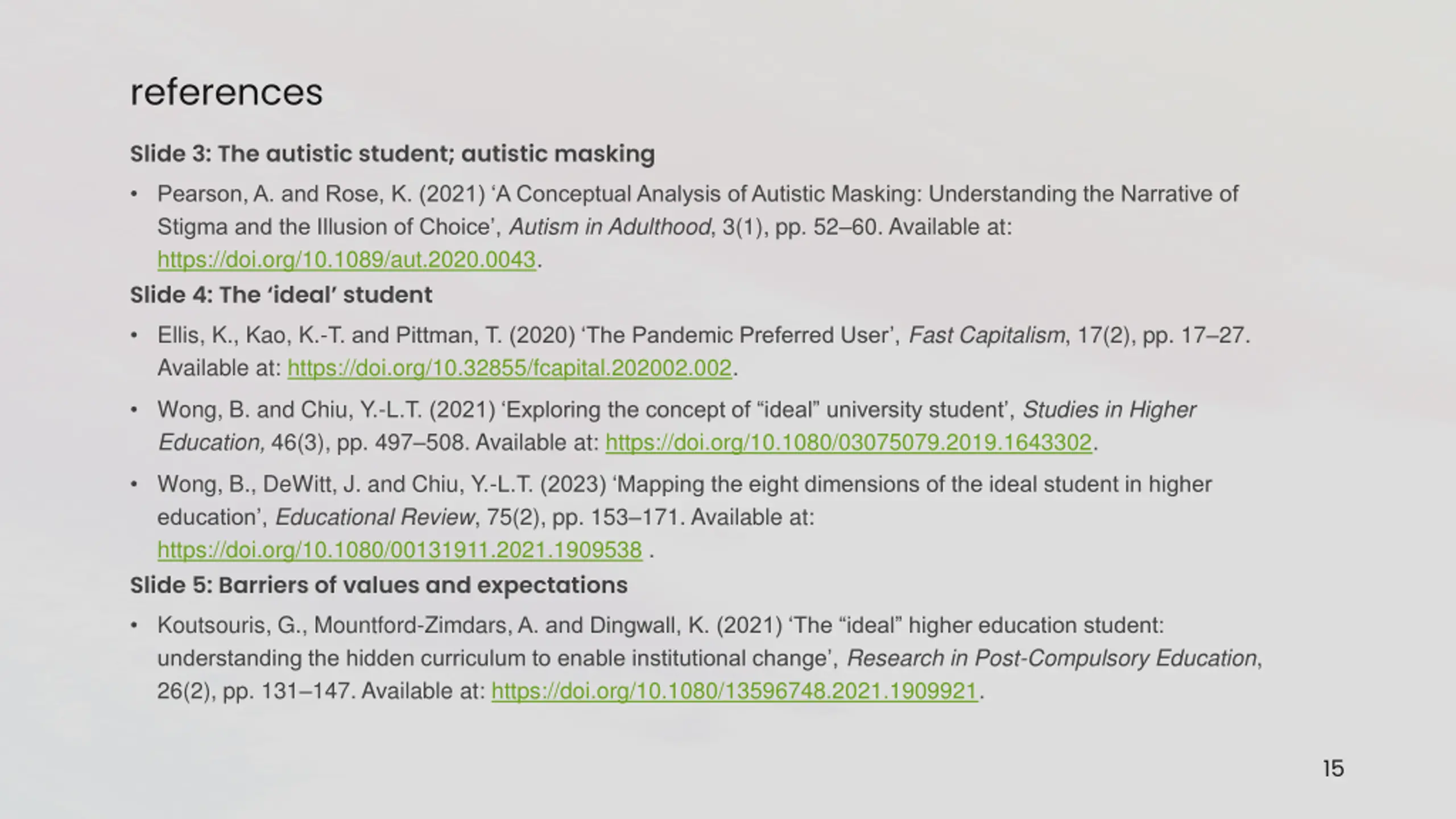The height and width of the screenshot is (819, 1456).
Task: Click the Pearson, A. and Rose, K. author text
Action: (284, 194)
